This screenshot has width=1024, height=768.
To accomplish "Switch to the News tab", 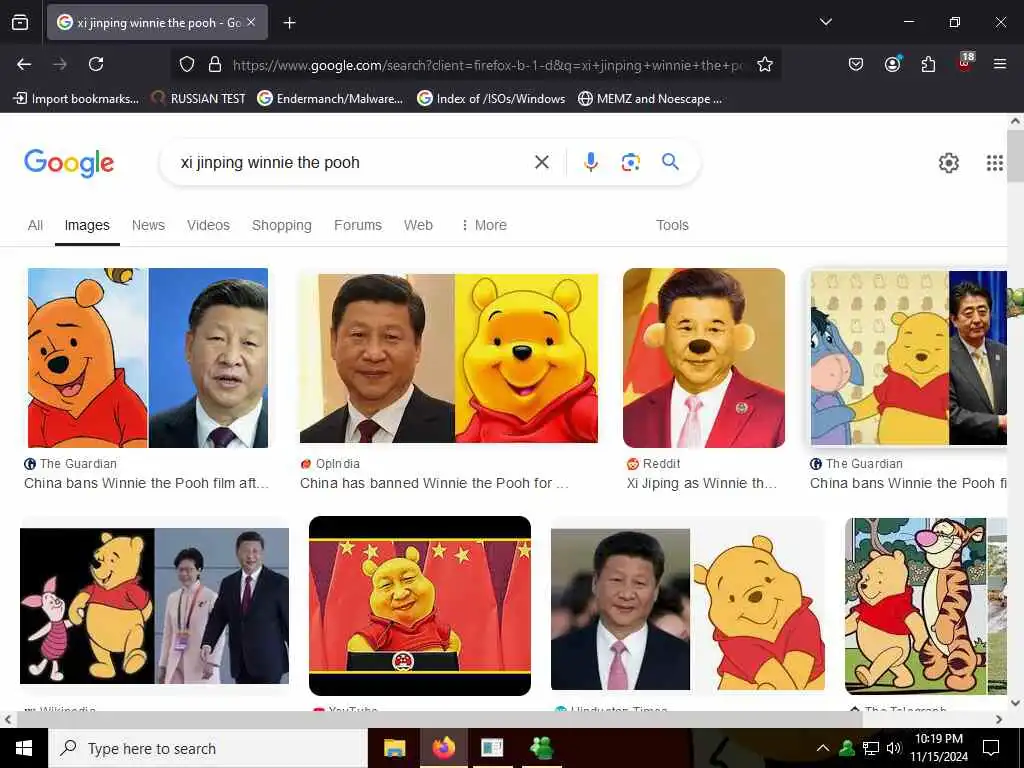I will [148, 225].
